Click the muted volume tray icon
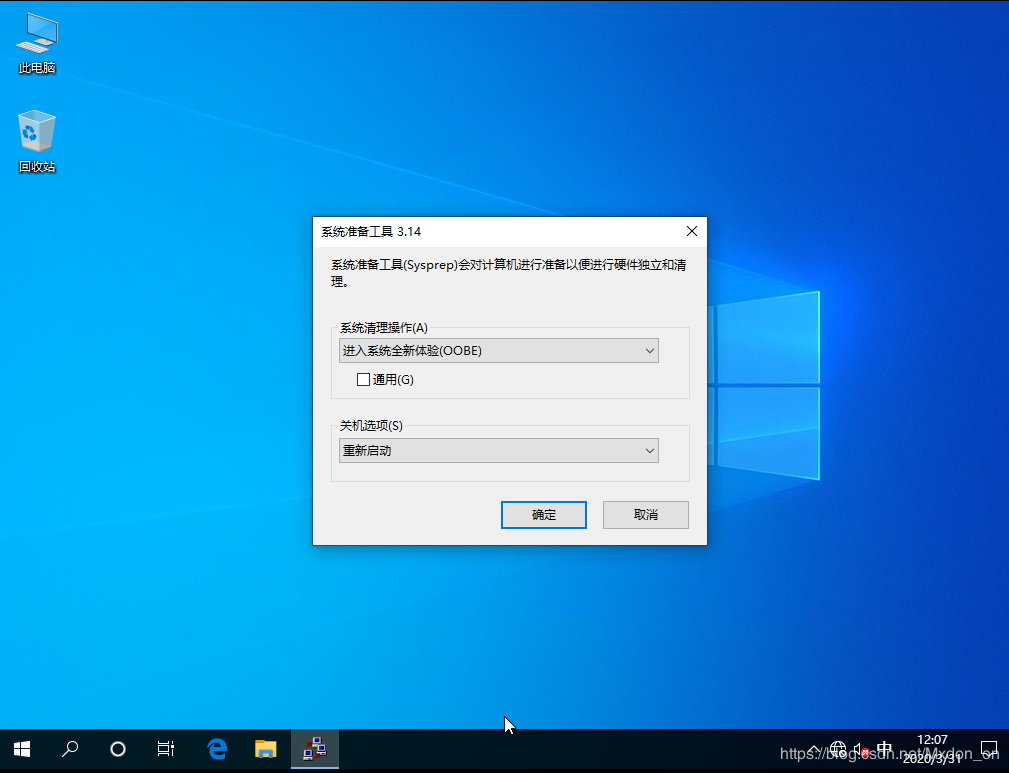The width and height of the screenshot is (1009, 773). tap(860, 749)
